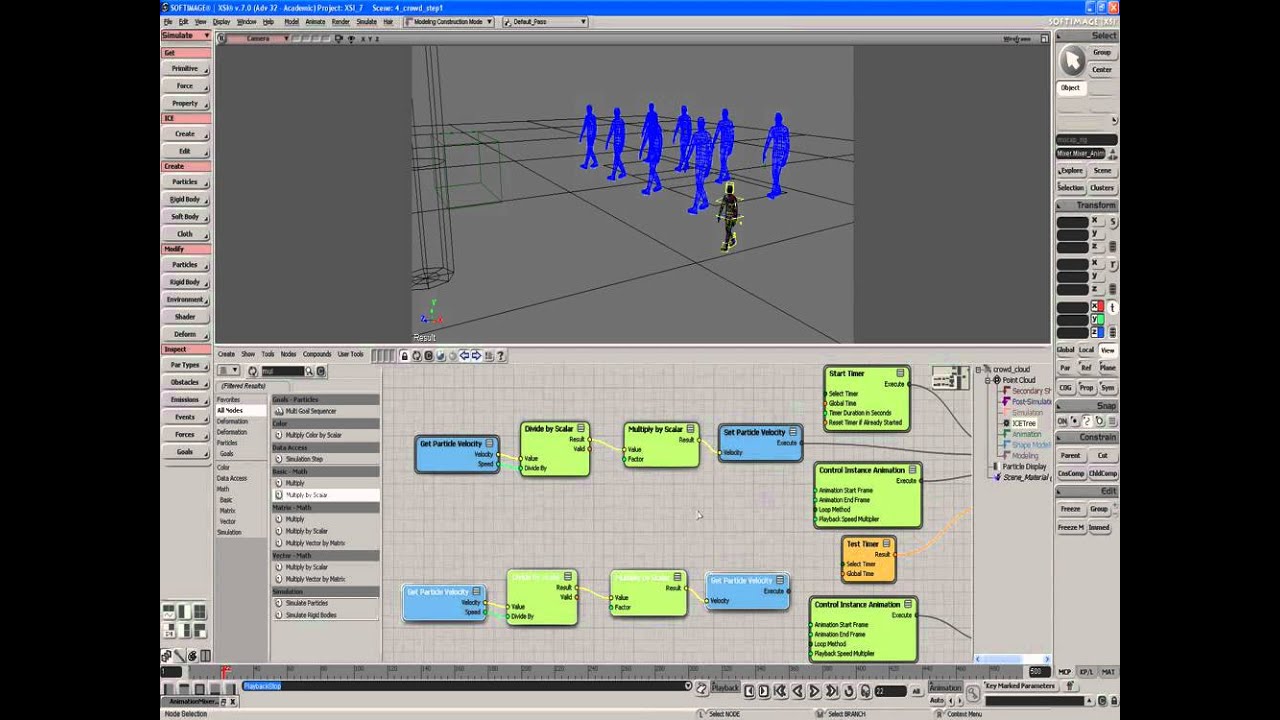Image resolution: width=1280 pixels, height=720 pixels.
Task: Activate the red X axis toggle
Action: point(1097,306)
